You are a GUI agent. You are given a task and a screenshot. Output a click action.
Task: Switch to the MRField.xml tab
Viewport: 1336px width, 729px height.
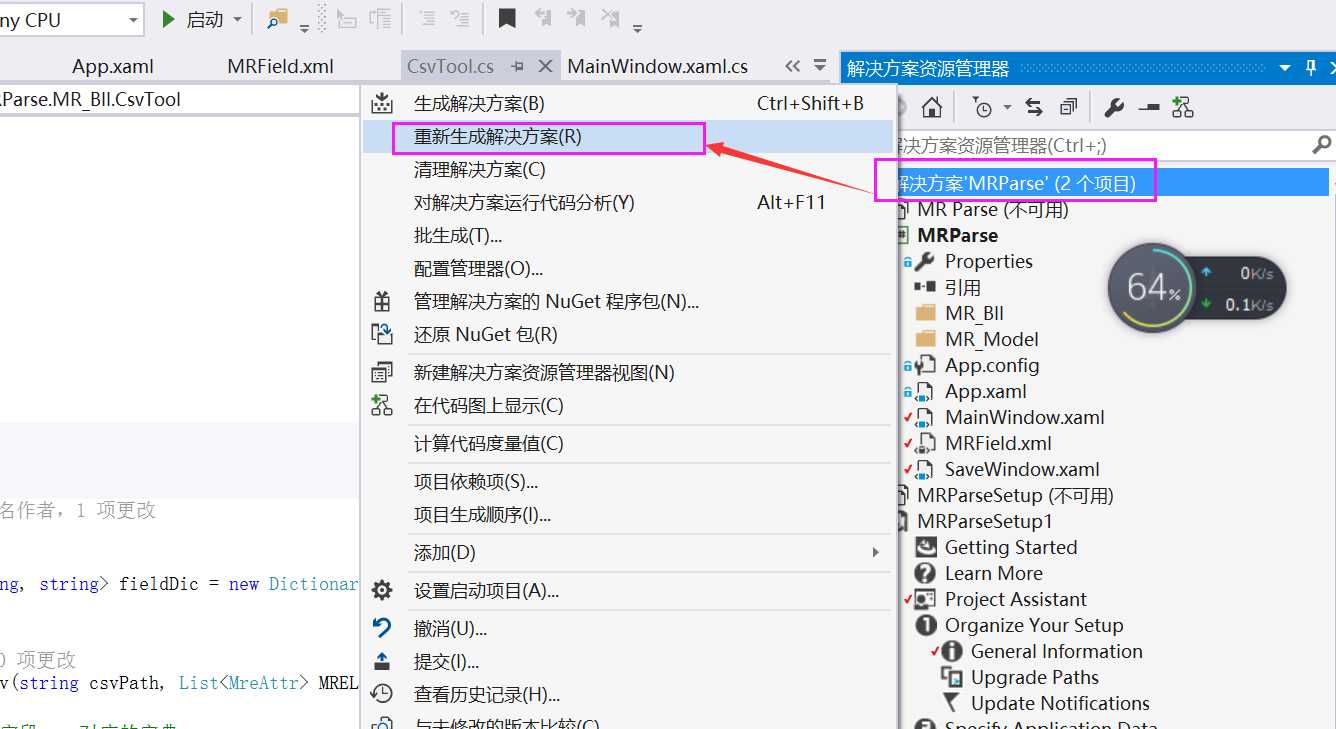(x=280, y=67)
